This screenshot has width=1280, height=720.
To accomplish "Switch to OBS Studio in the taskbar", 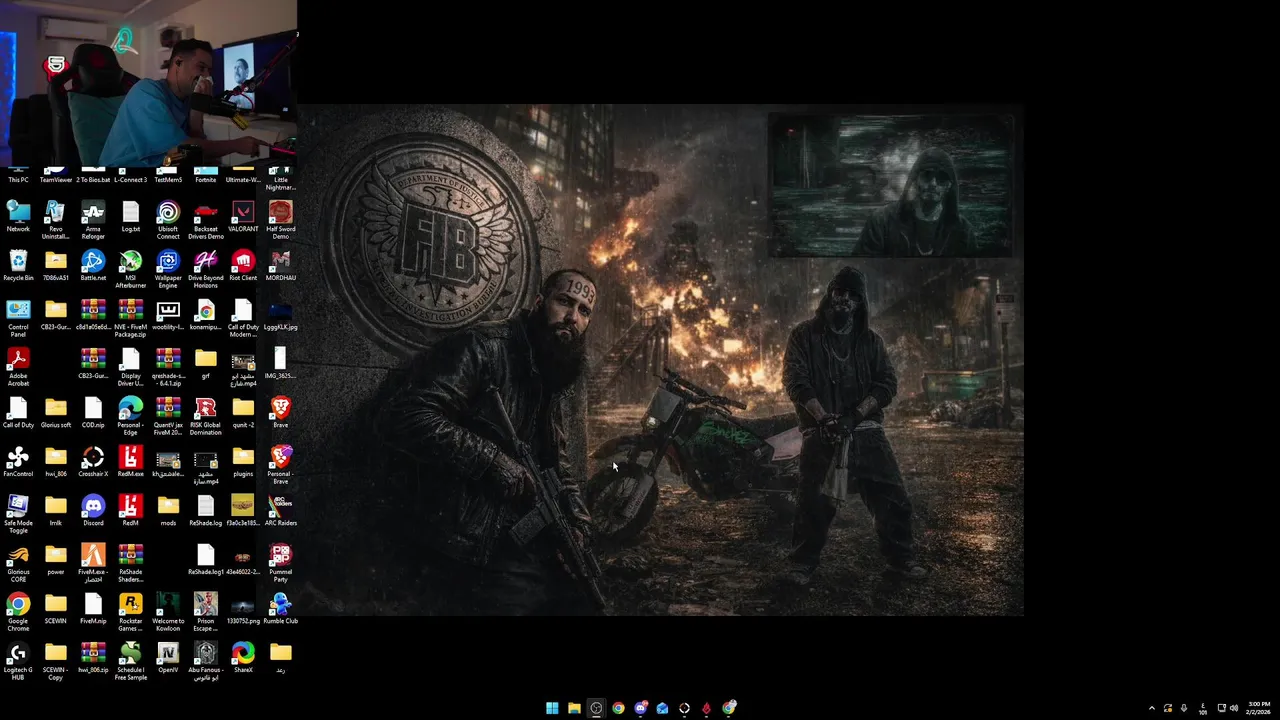I will click(x=596, y=708).
